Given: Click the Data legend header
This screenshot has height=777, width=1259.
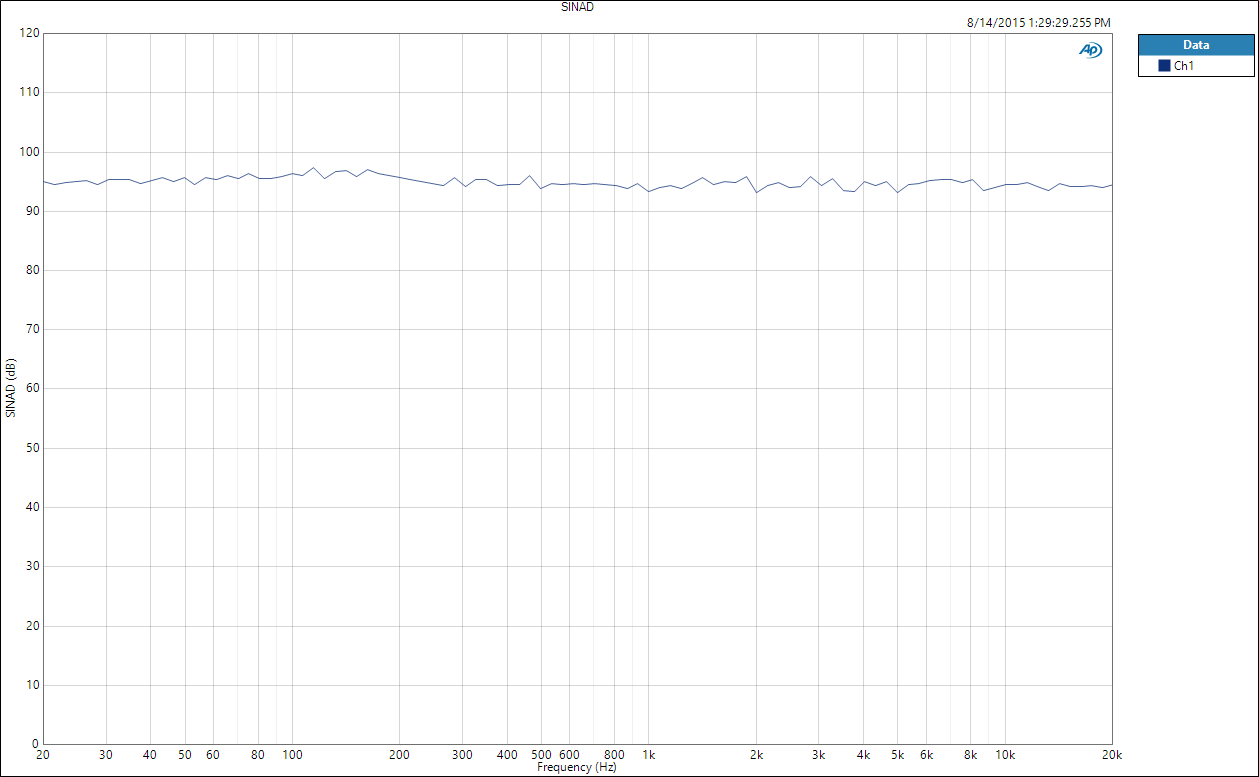Looking at the screenshot, I should pos(1195,45).
